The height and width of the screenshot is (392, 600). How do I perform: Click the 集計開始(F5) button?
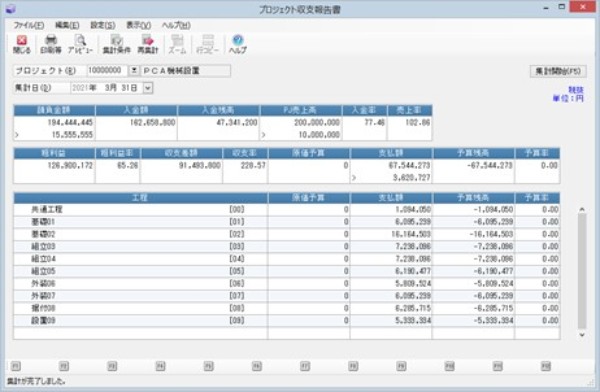tap(558, 71)
